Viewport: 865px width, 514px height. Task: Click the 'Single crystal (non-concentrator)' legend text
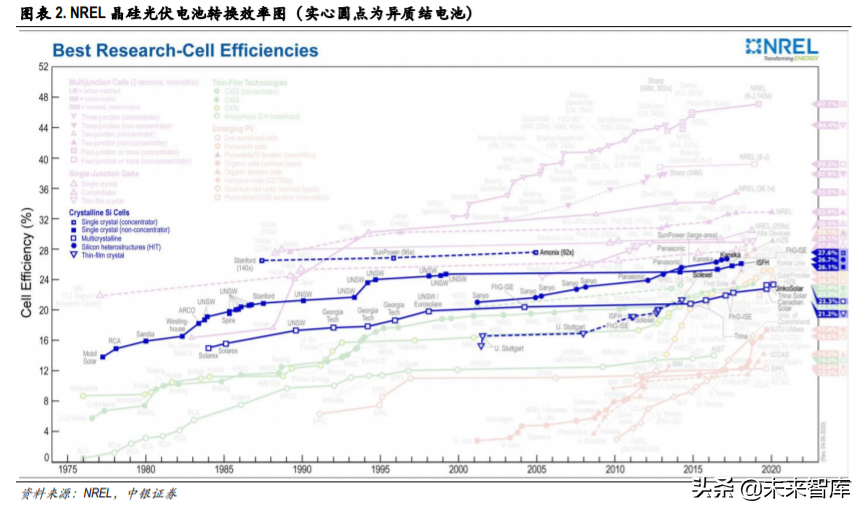pos(125,230)
